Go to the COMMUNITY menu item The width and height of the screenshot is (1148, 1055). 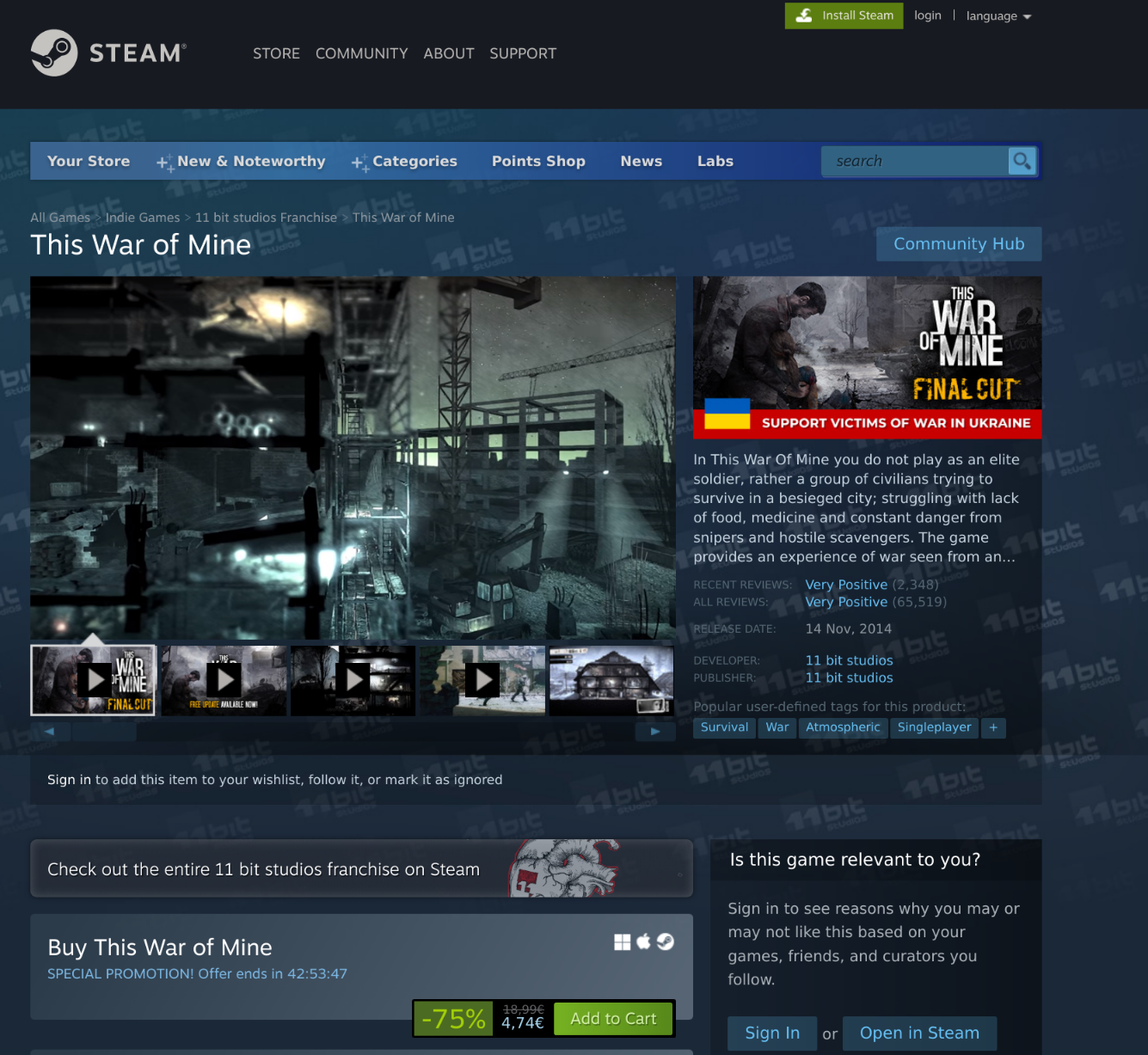361,53
